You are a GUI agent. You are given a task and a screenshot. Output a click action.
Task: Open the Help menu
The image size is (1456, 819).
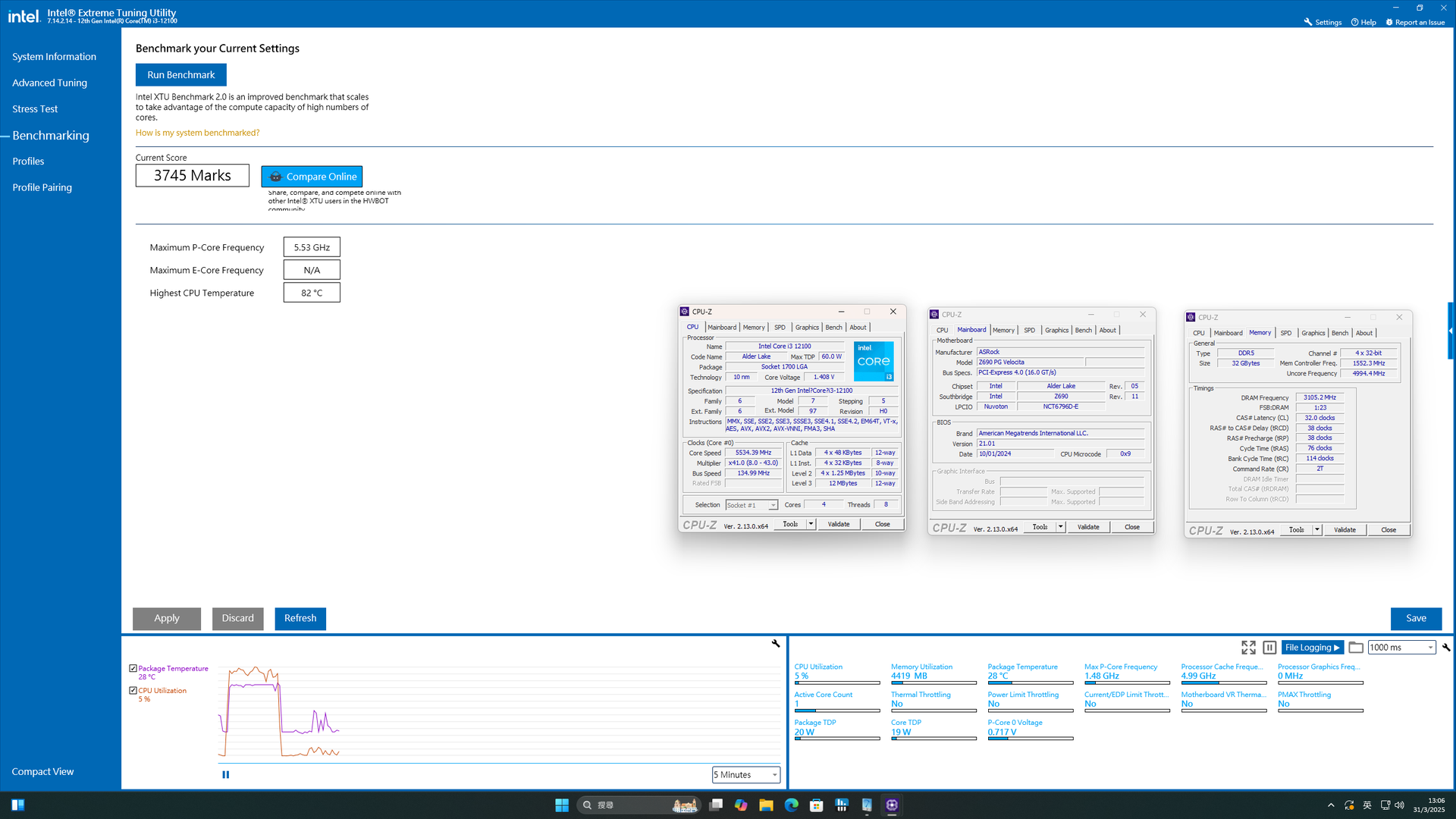[1363, 22]
